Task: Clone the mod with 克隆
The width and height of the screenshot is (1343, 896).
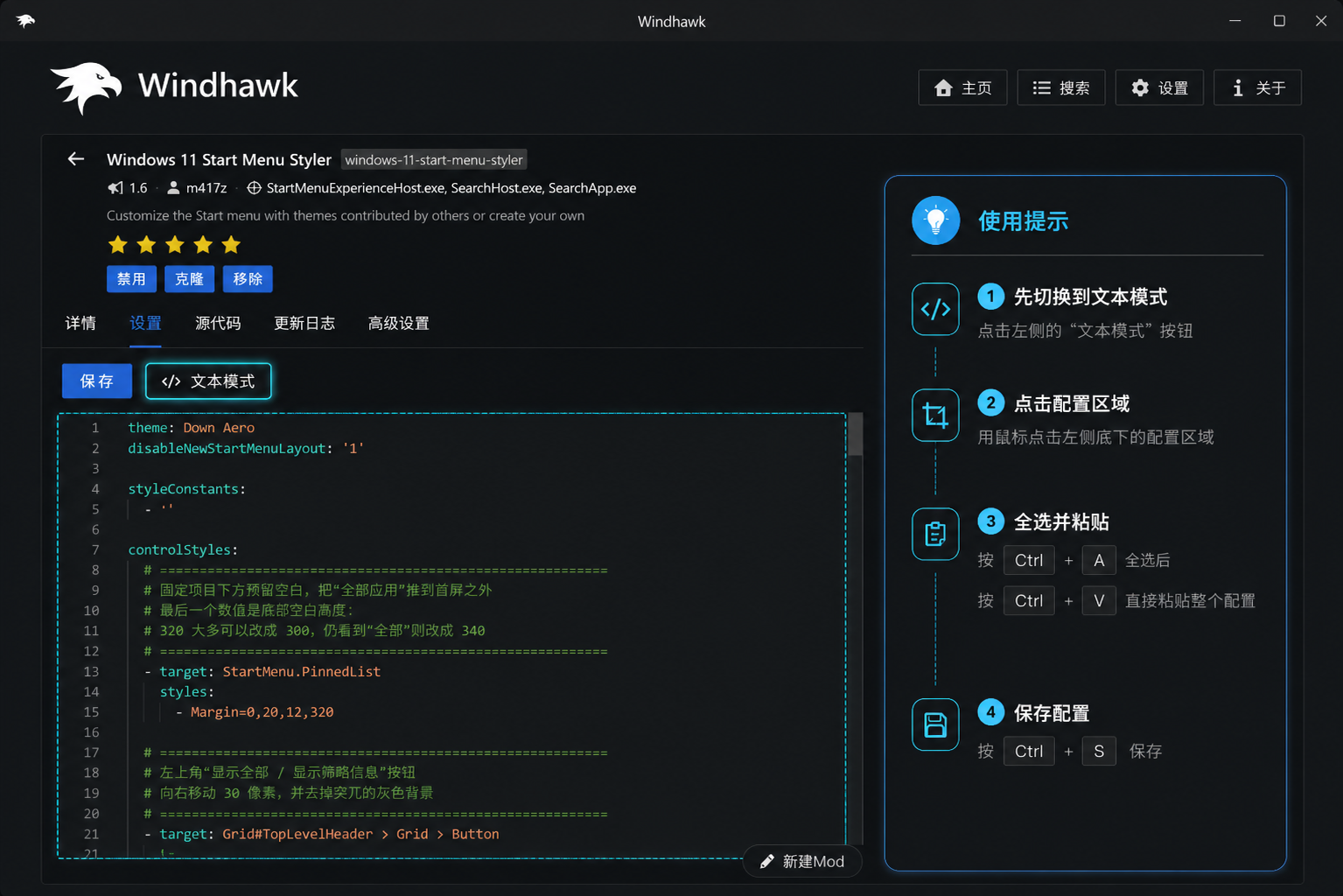Action: [190, 279]
